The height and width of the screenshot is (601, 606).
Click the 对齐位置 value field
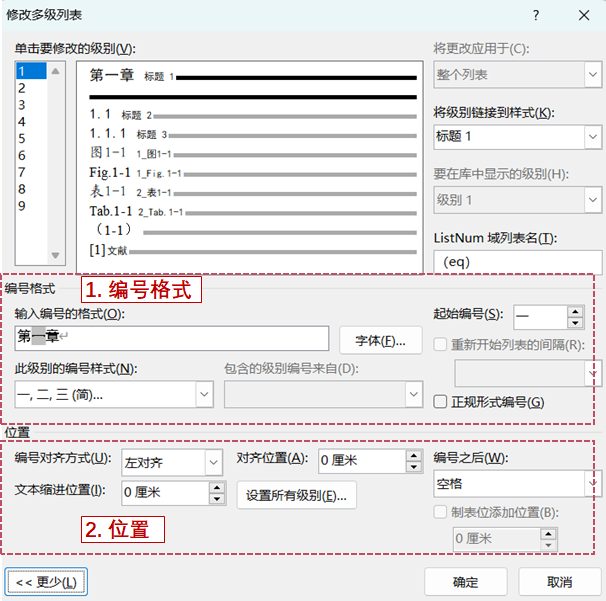click(362, 461)
